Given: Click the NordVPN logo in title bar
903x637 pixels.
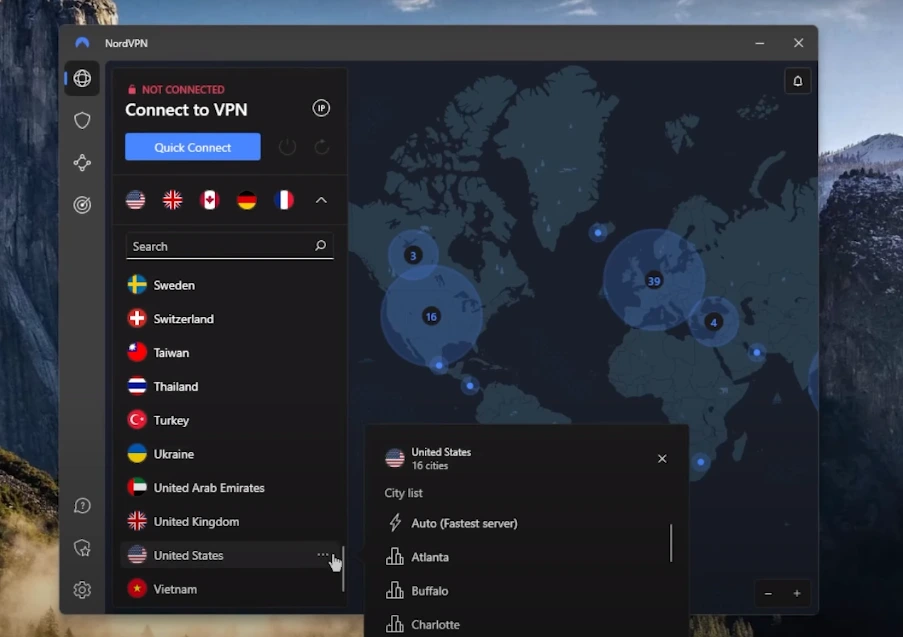Looking at the screenshot, I should pos(82,43).
